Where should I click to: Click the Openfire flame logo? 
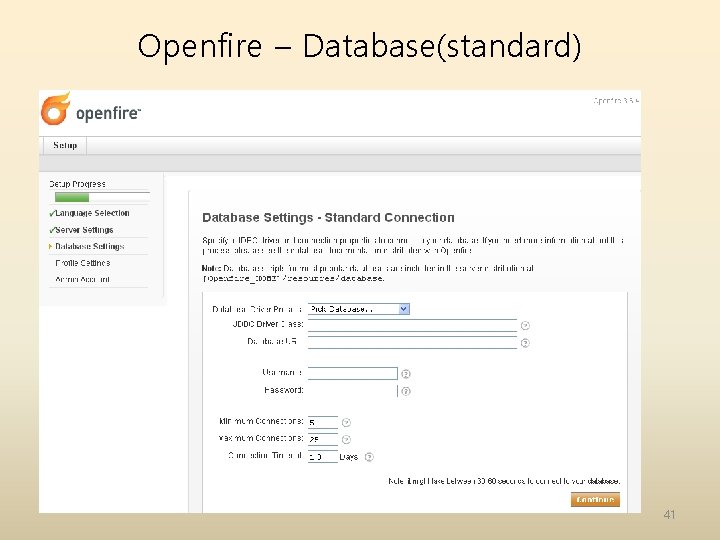click(x=56, y=108)
